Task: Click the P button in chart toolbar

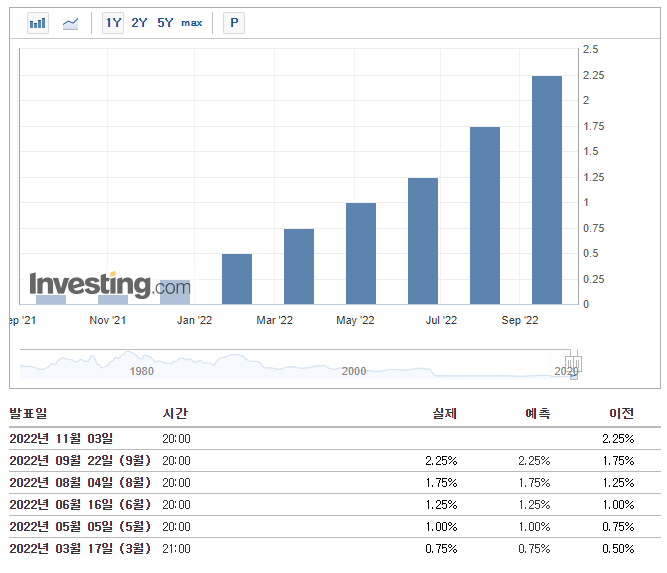Action: coord(234,23)
